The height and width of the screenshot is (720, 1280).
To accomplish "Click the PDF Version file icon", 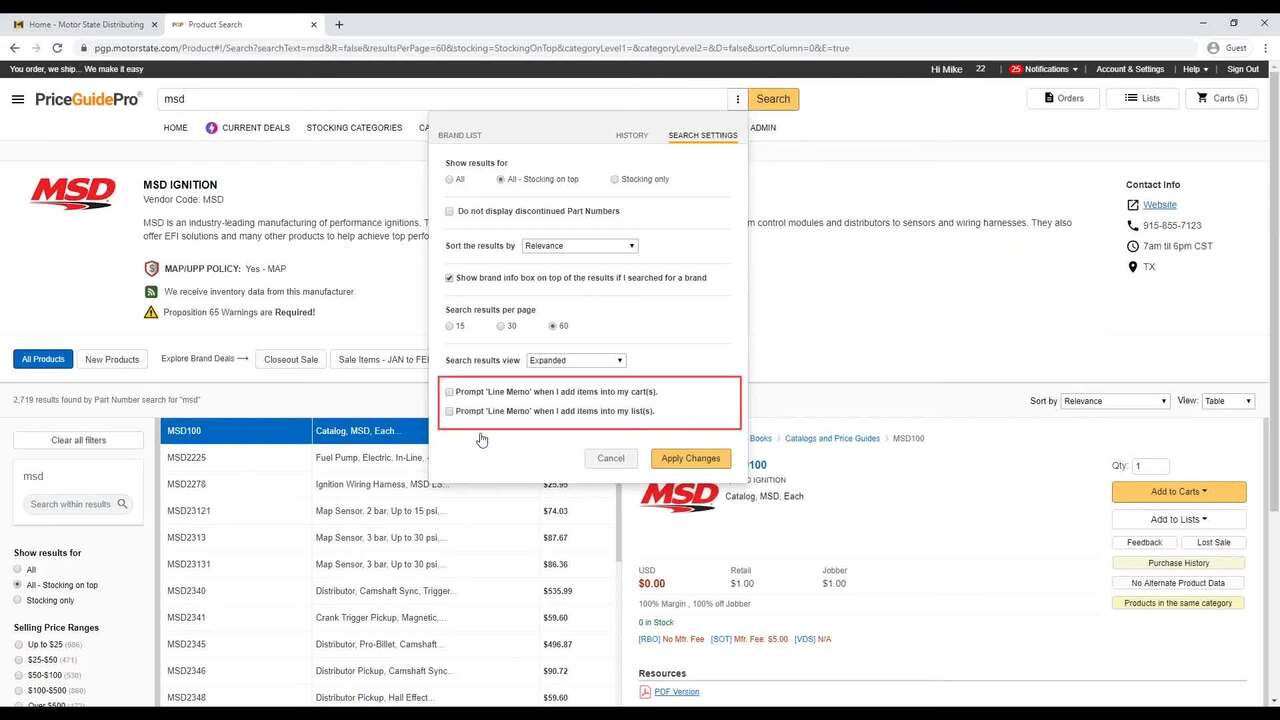I will (645, 692).
